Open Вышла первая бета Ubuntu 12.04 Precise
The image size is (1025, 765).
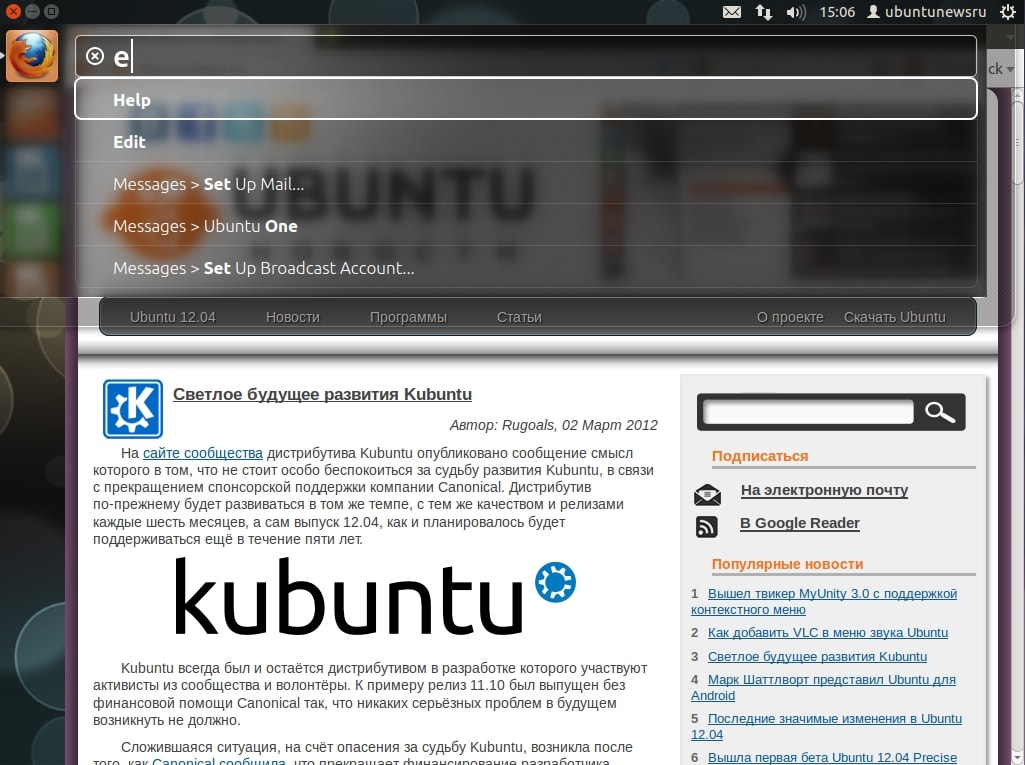[832, 757]
